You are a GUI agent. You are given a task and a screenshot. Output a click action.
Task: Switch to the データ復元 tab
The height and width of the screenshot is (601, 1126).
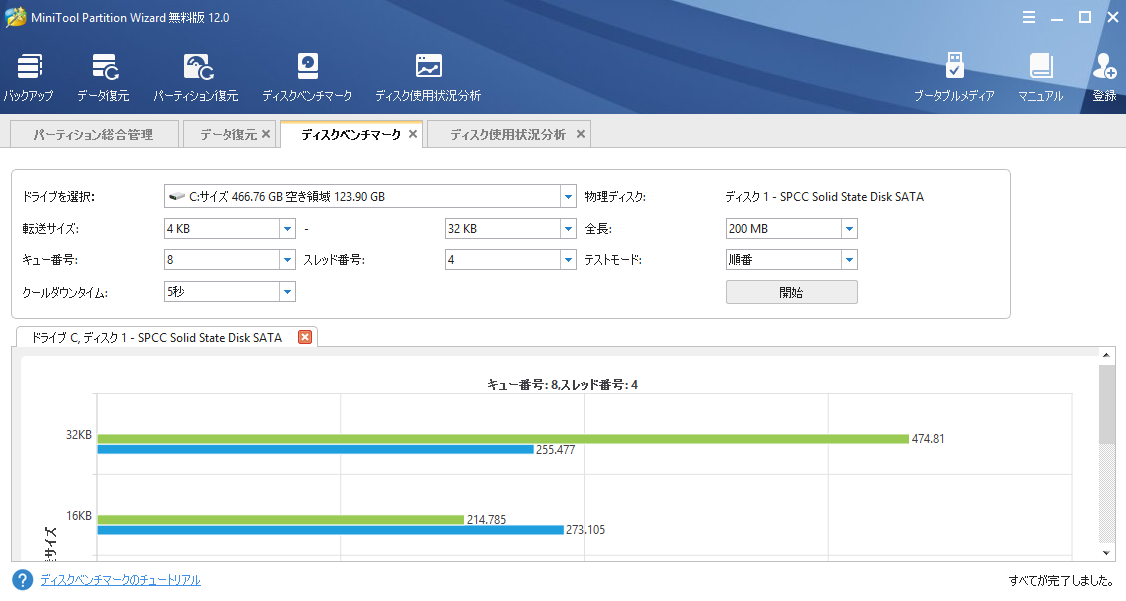click(x=228, y=134)
